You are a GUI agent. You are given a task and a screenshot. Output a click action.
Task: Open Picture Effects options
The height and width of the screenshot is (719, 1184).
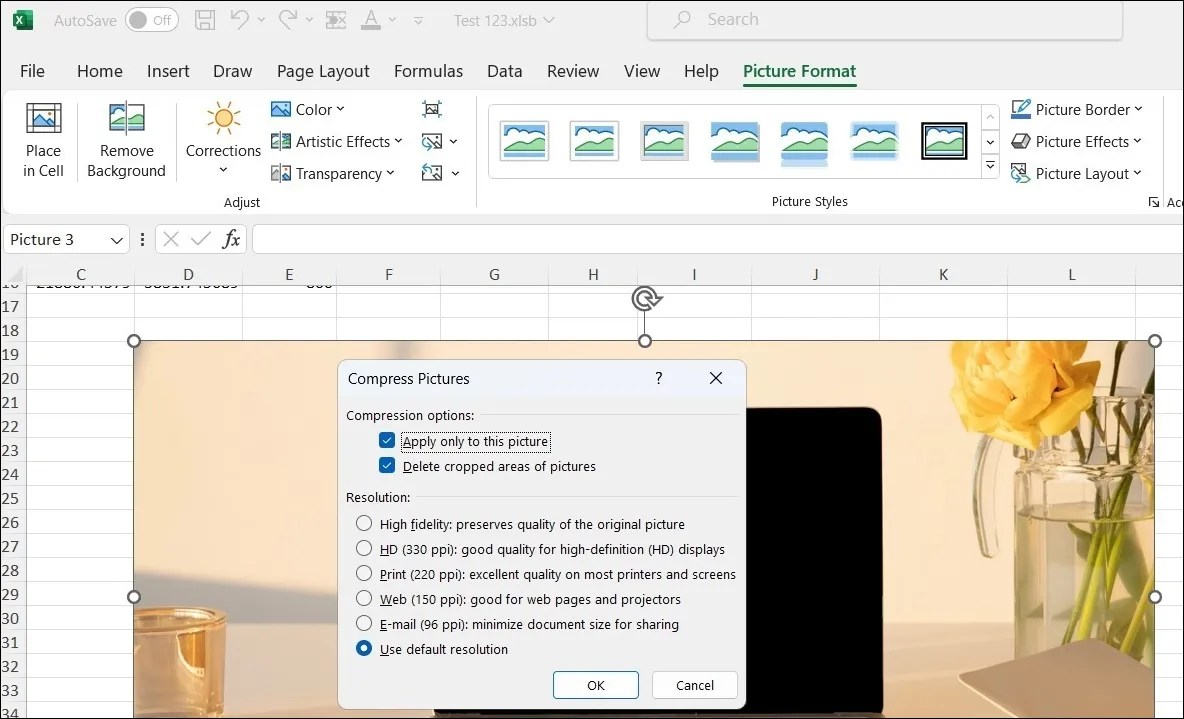1077,141
